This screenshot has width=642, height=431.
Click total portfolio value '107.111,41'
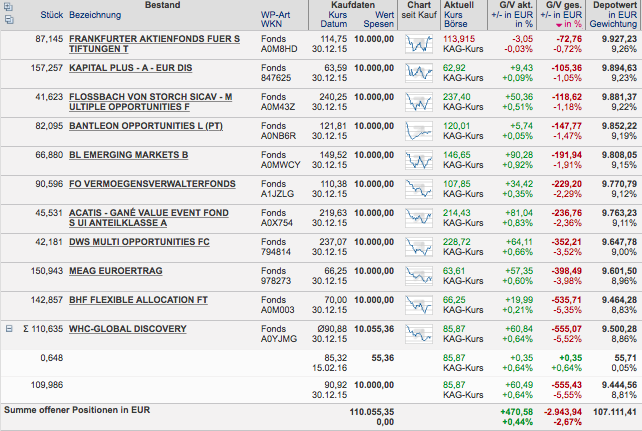(x=615, y=412)
